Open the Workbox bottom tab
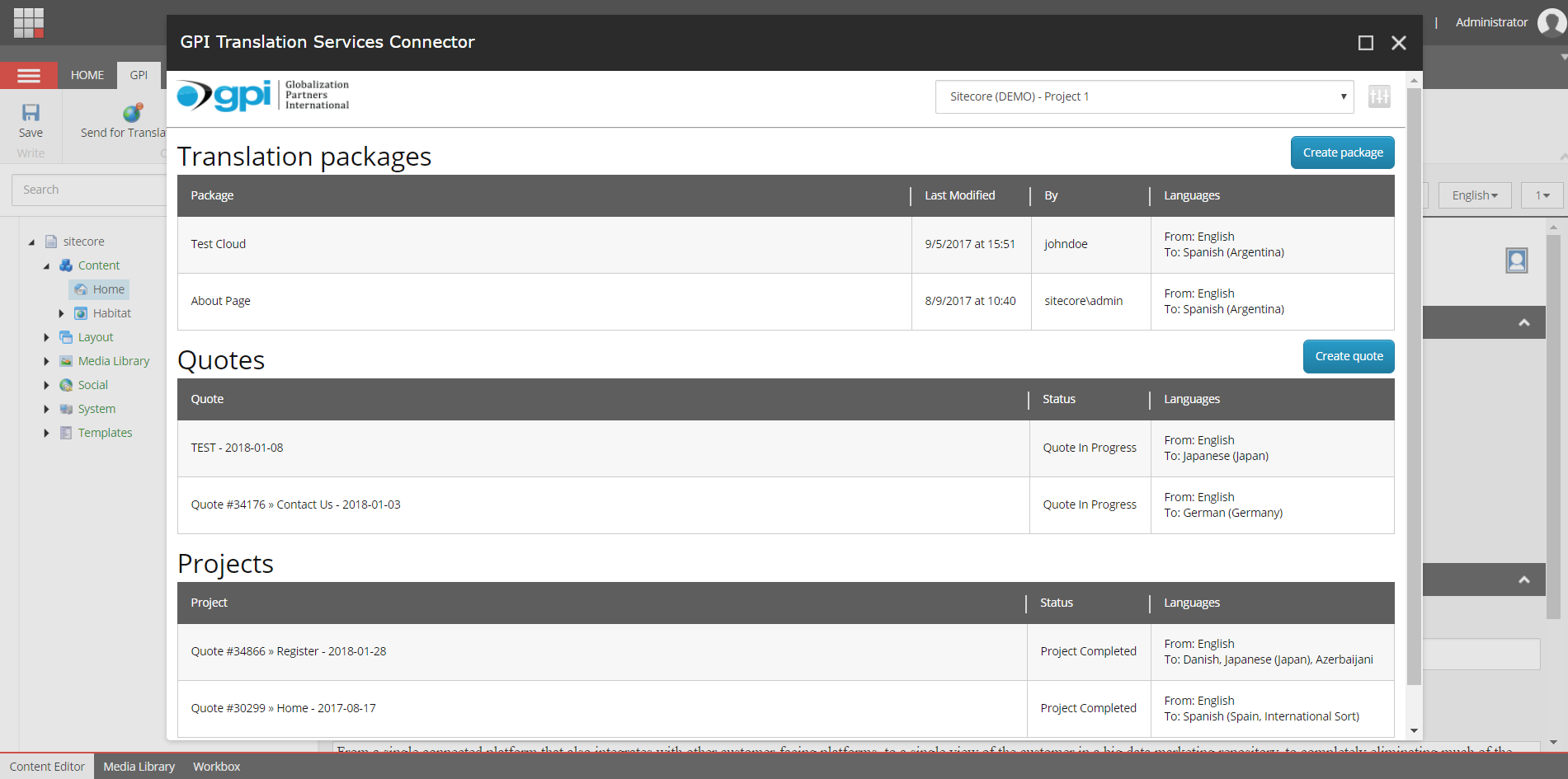This screenshot has height=779, width=1568. point(217,767)
